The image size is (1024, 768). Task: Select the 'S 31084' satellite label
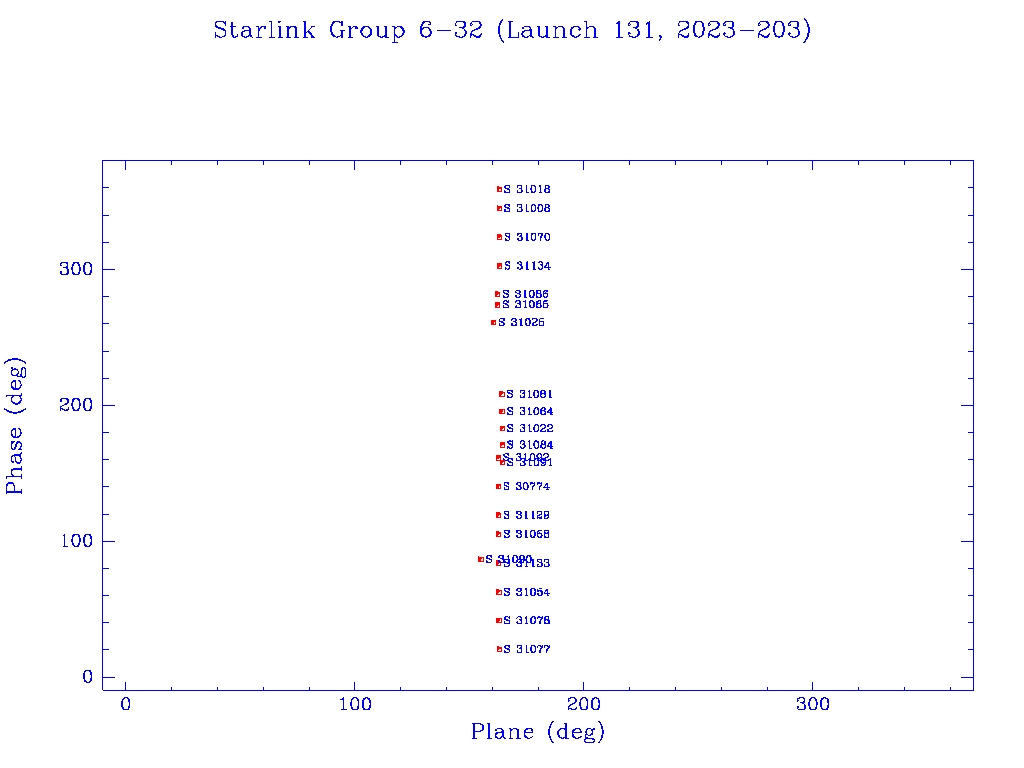coord(530,445)
